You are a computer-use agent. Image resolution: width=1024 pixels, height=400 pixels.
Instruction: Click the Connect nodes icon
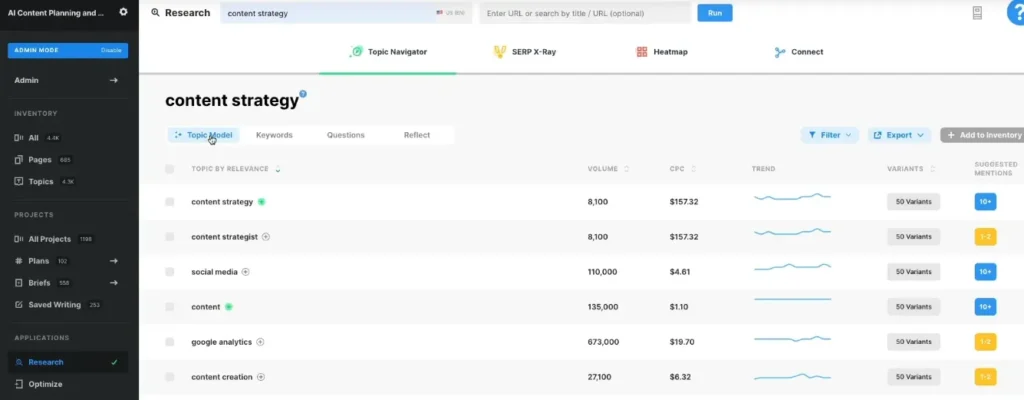780,52
